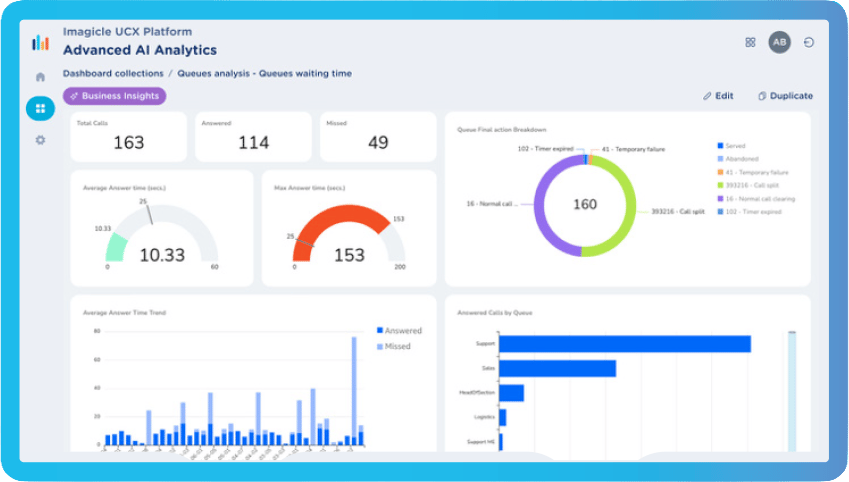Click the Answered 114 card
This screenshot has width=849, height=482.
(253, 136)
